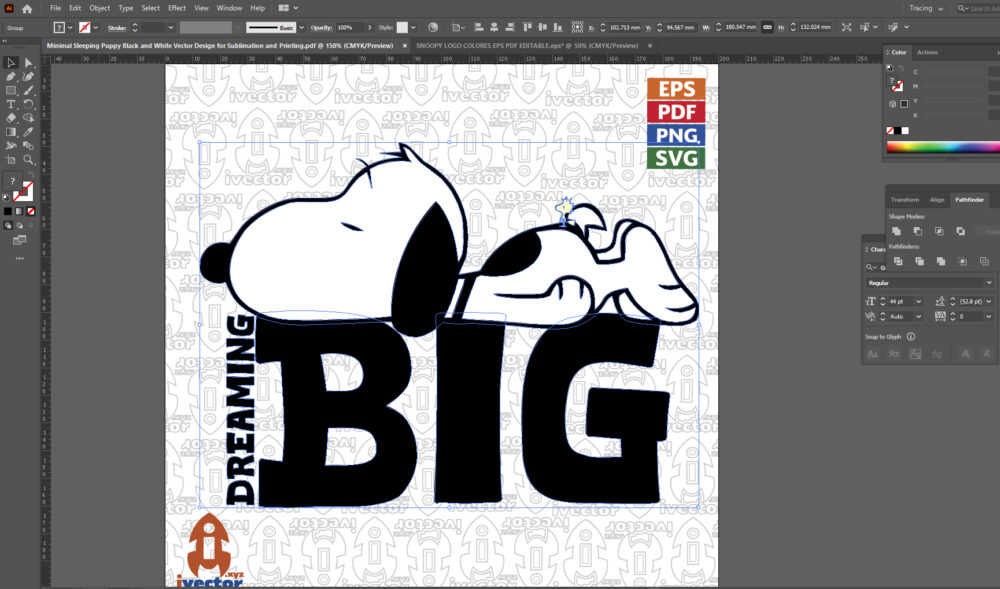Viewport: 1000px width, 589px height.
Task: Click the H height value field
Action: [x=816, y=27]
